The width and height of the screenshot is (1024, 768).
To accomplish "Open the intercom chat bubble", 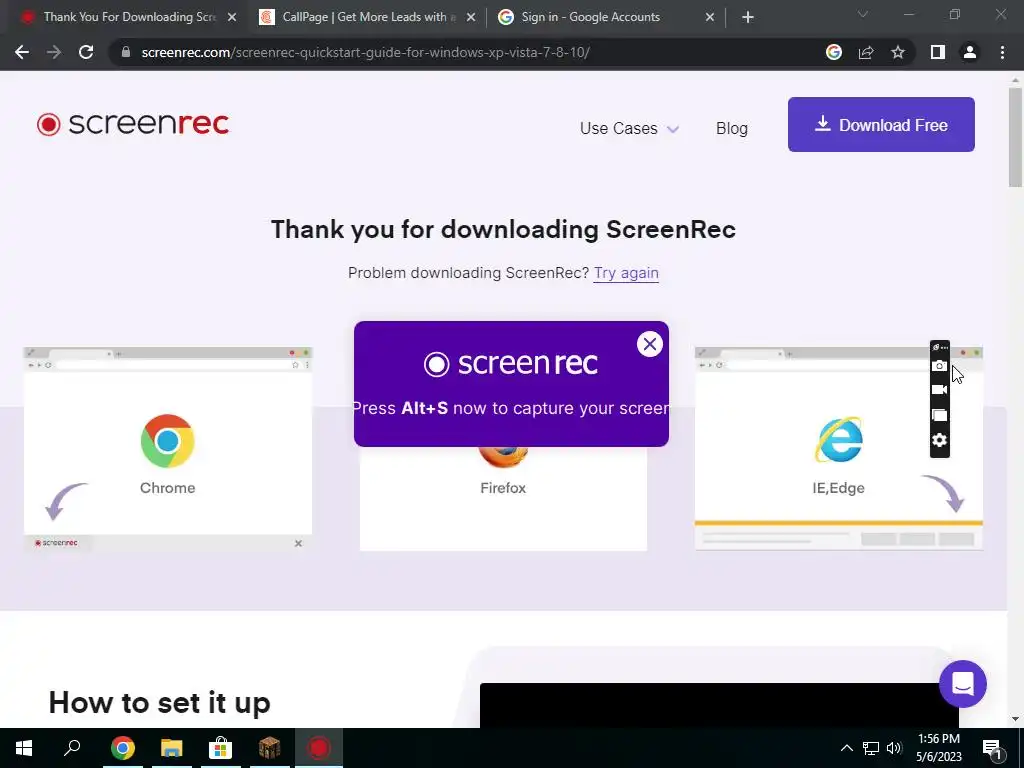I will coord(963,684).
